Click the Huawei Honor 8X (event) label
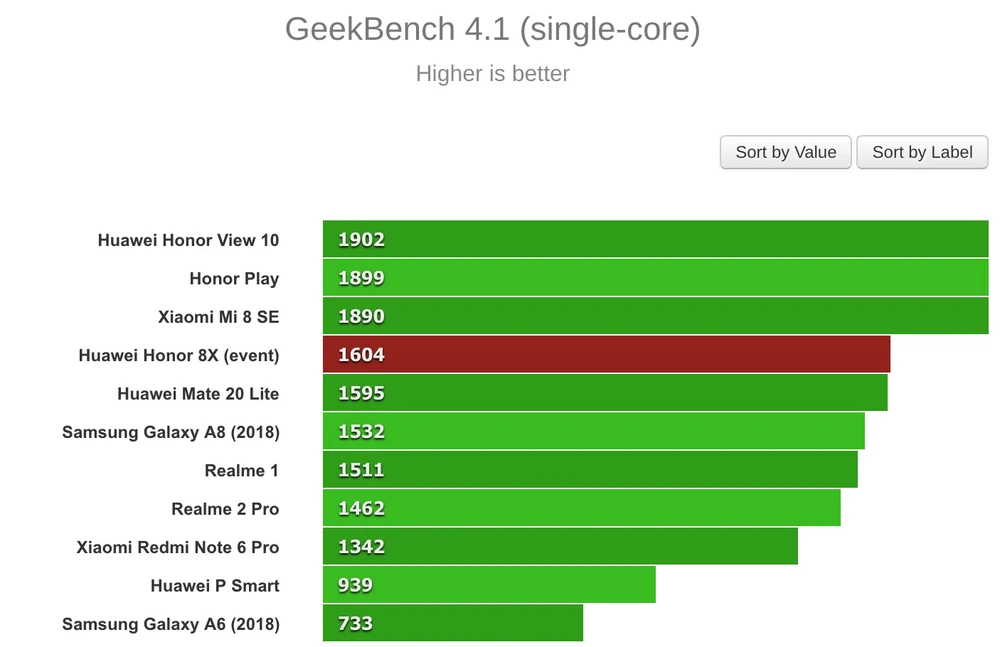The height and width of the screenshot is (647, 1000). click(x=179, y=355)
